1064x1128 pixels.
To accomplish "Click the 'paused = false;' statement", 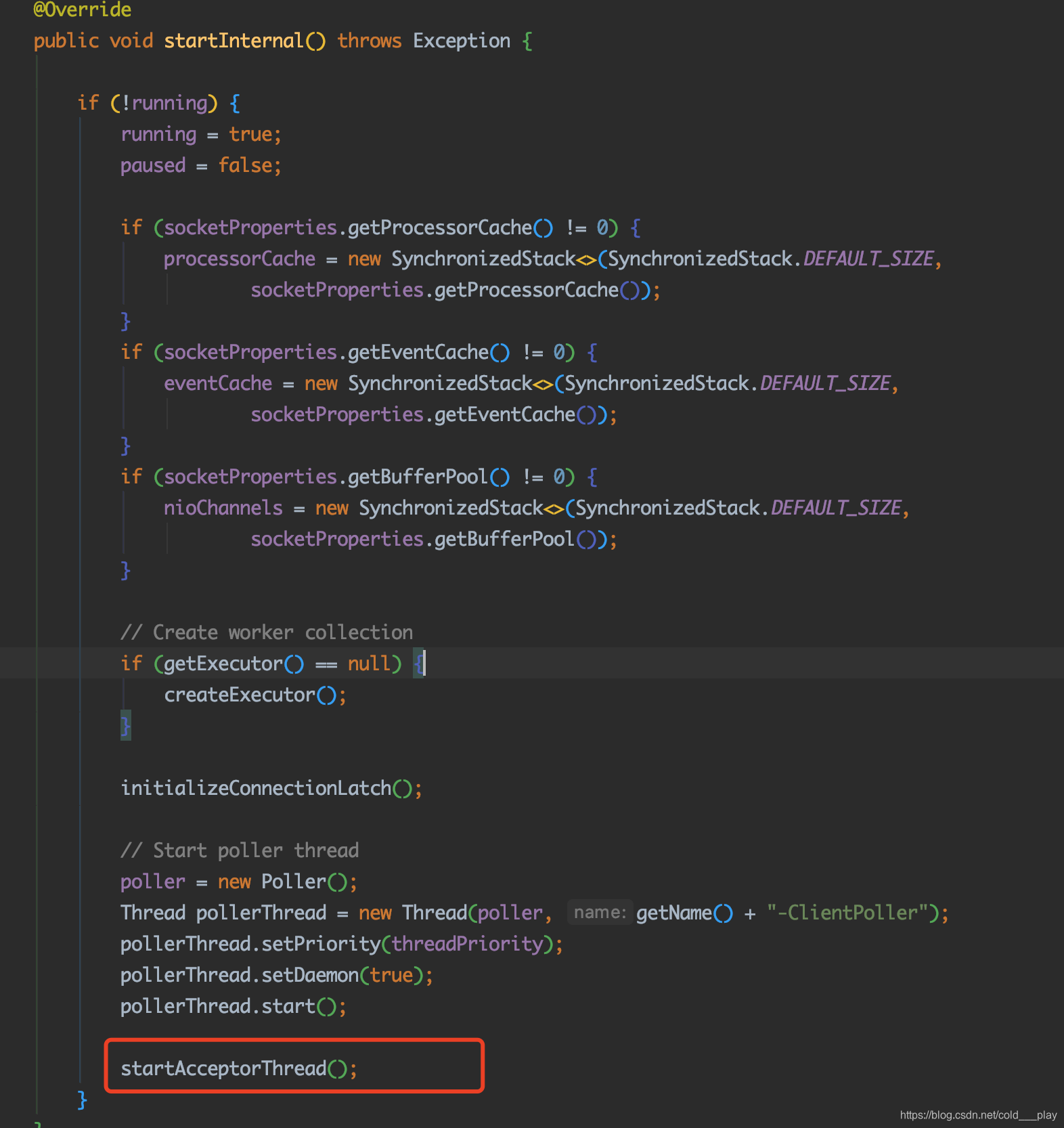I will coord(201,165).
